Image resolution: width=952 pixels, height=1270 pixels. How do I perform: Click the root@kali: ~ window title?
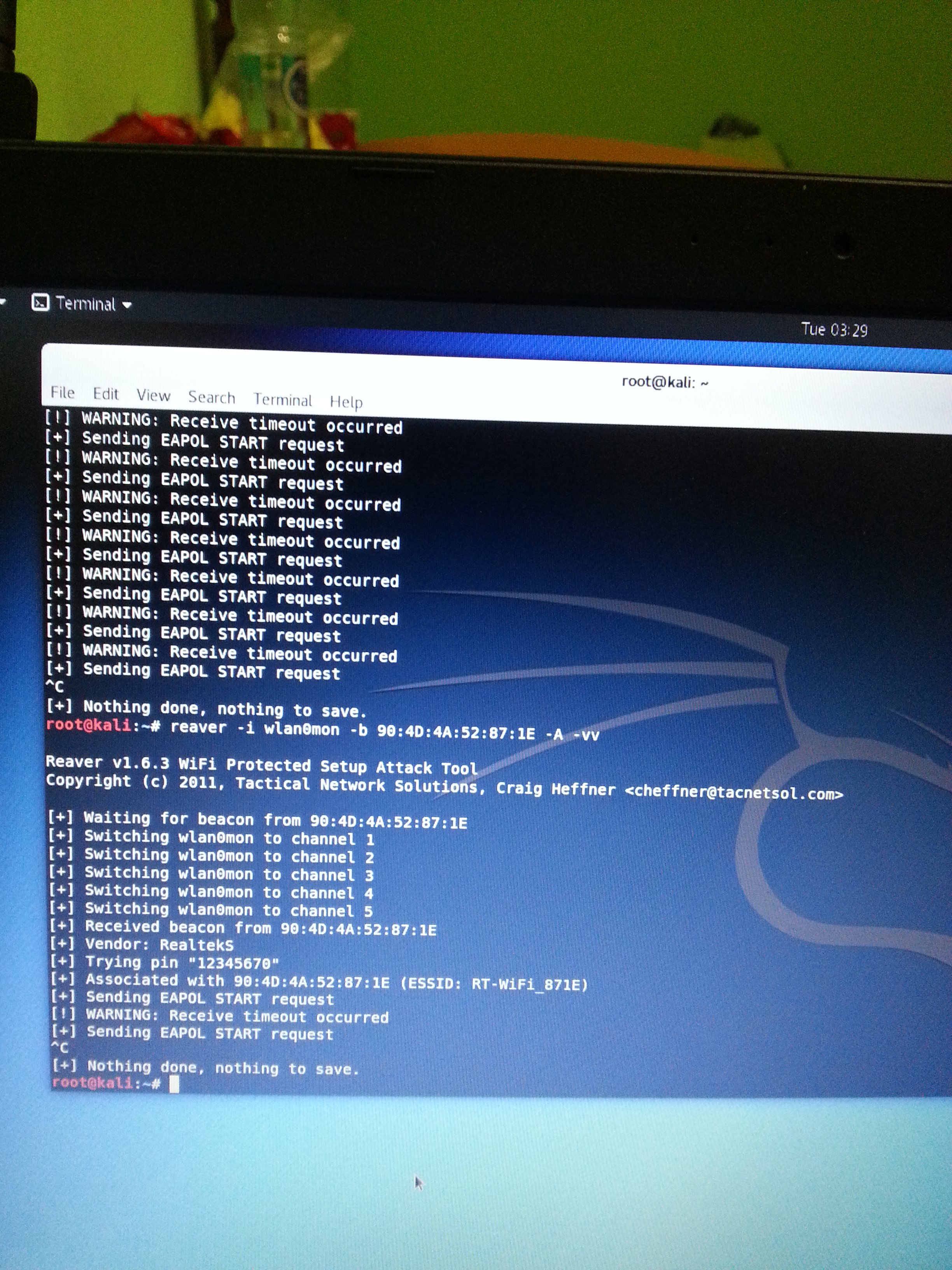point(665,382)
